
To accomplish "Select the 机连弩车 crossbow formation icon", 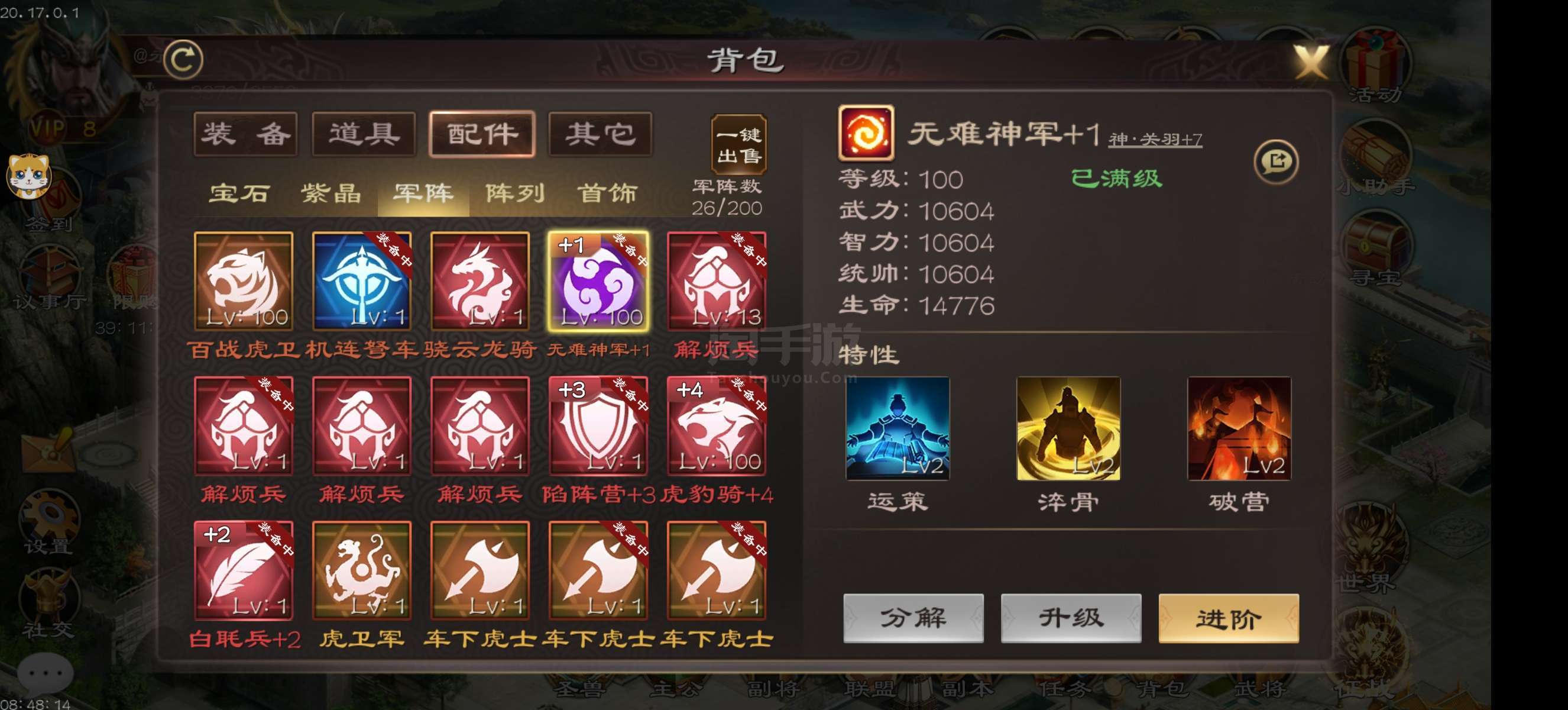I will (362, 281).
